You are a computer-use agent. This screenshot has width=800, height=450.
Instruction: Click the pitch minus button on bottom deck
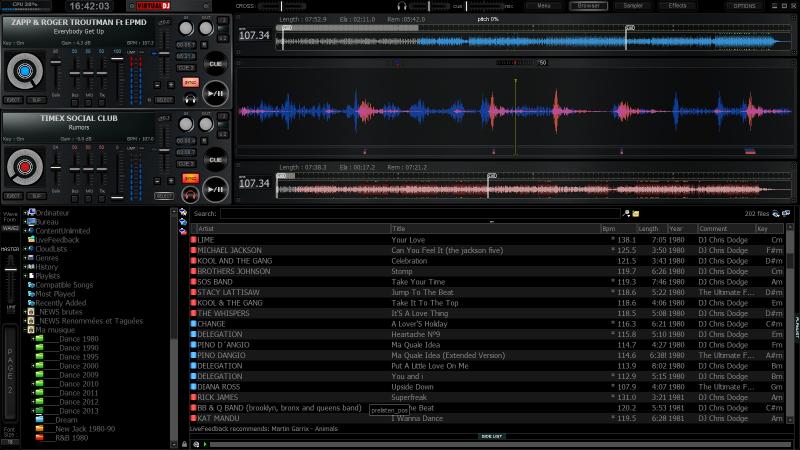157,181
